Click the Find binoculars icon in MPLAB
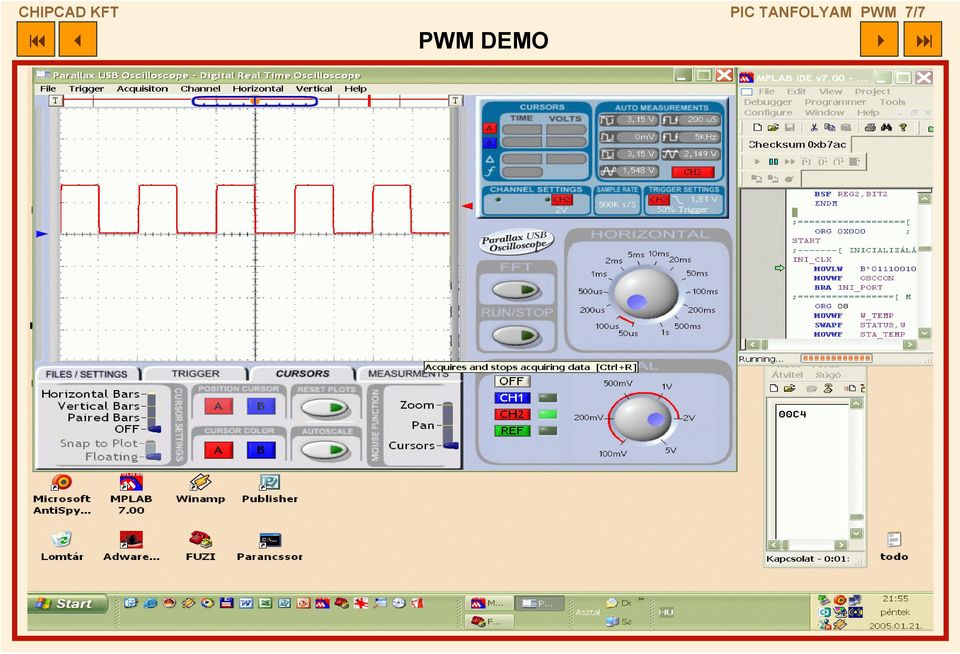 886,127
